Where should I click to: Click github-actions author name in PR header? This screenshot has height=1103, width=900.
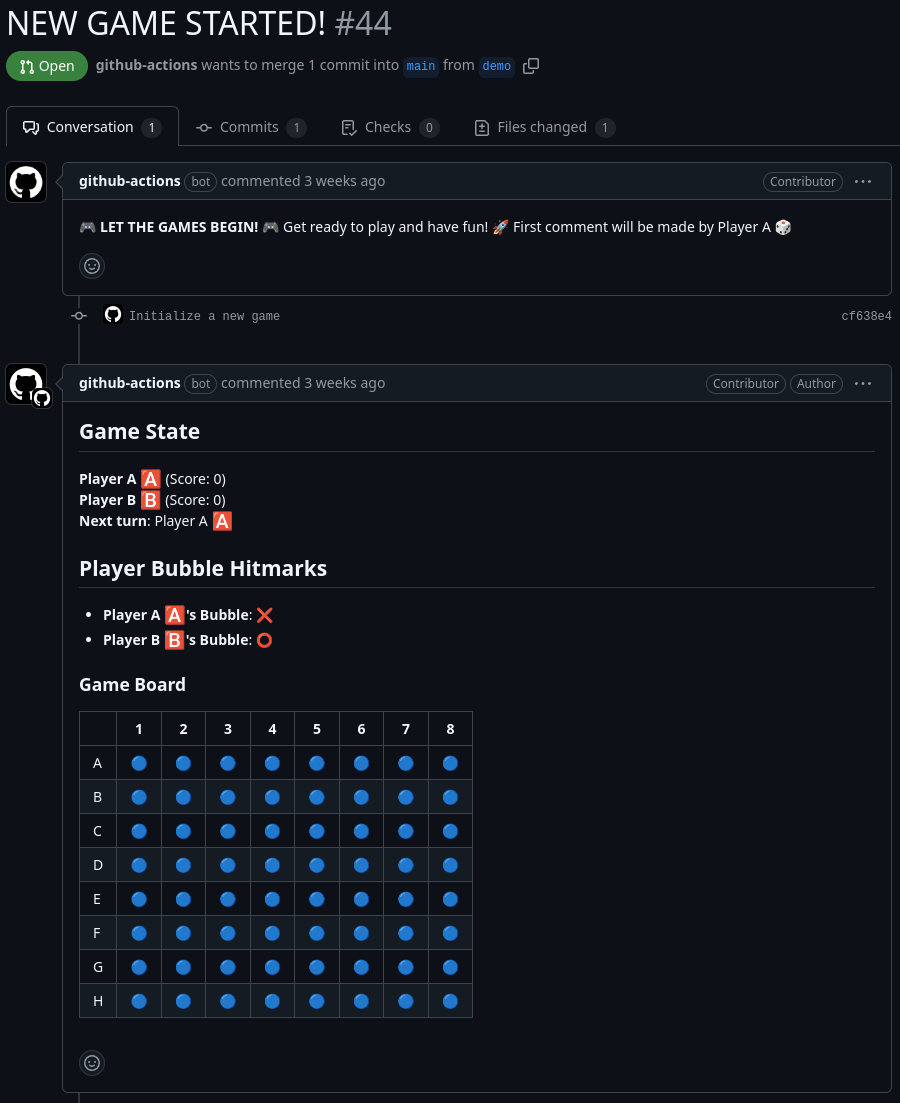[146, 65]
